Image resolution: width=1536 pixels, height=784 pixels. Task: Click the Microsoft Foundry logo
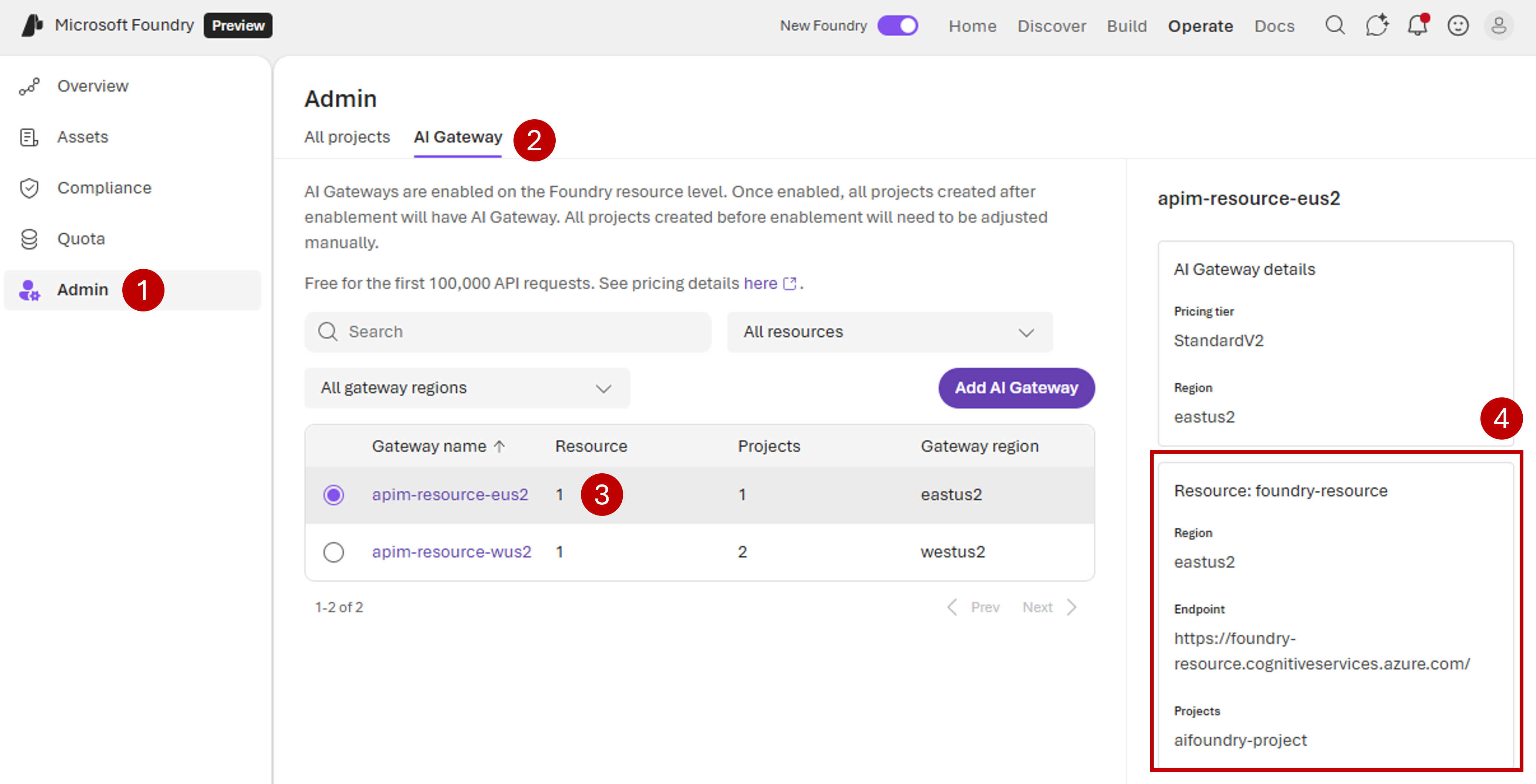[x=33, y=25]
